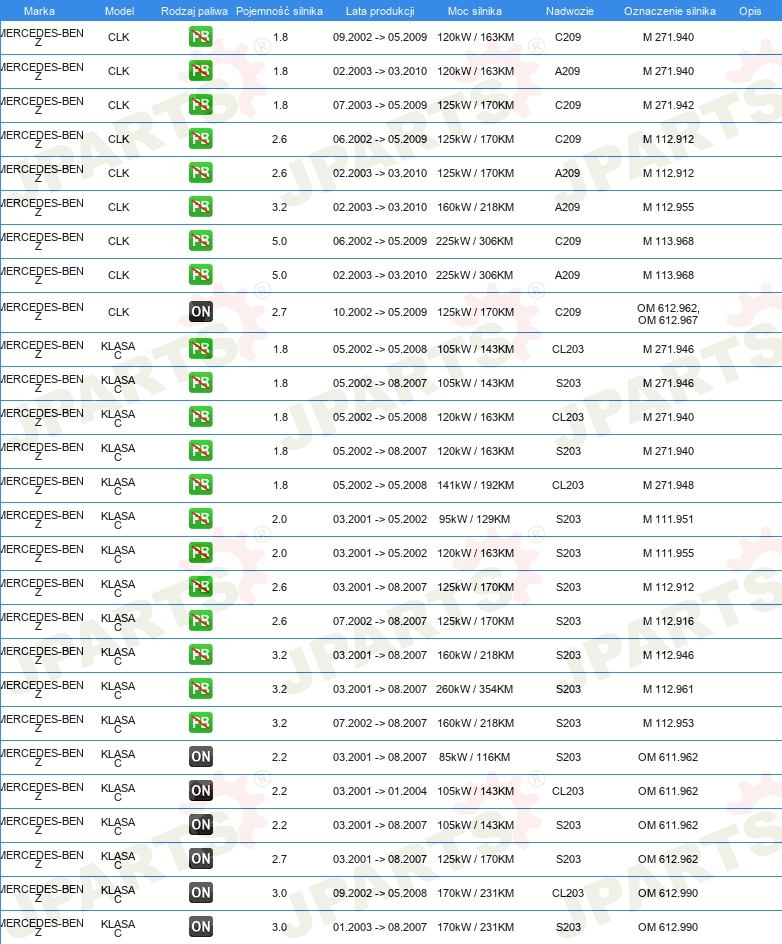Click power value 85kW / 116KM

(474, 757)
